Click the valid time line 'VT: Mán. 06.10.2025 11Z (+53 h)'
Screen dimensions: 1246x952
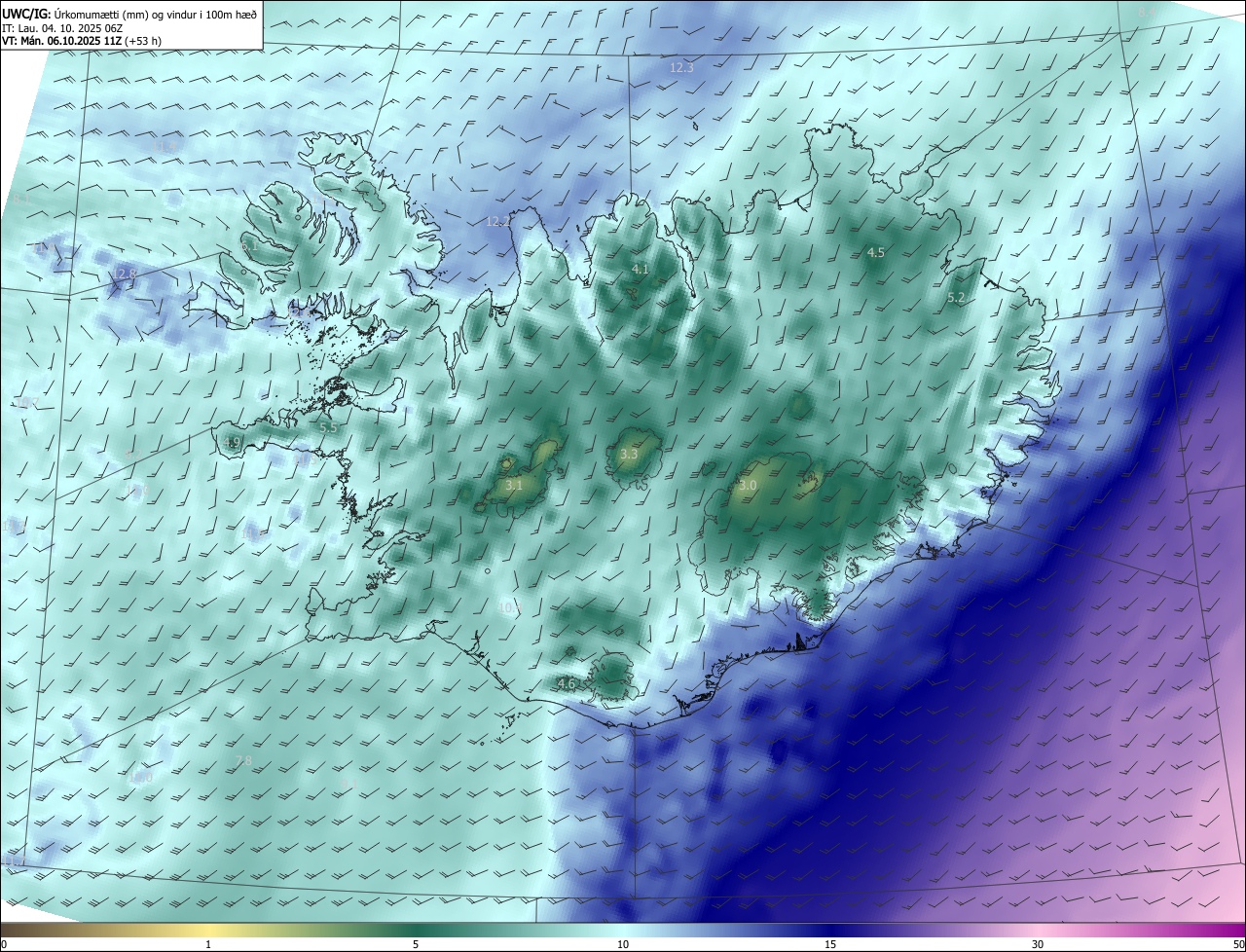(83, 41)
